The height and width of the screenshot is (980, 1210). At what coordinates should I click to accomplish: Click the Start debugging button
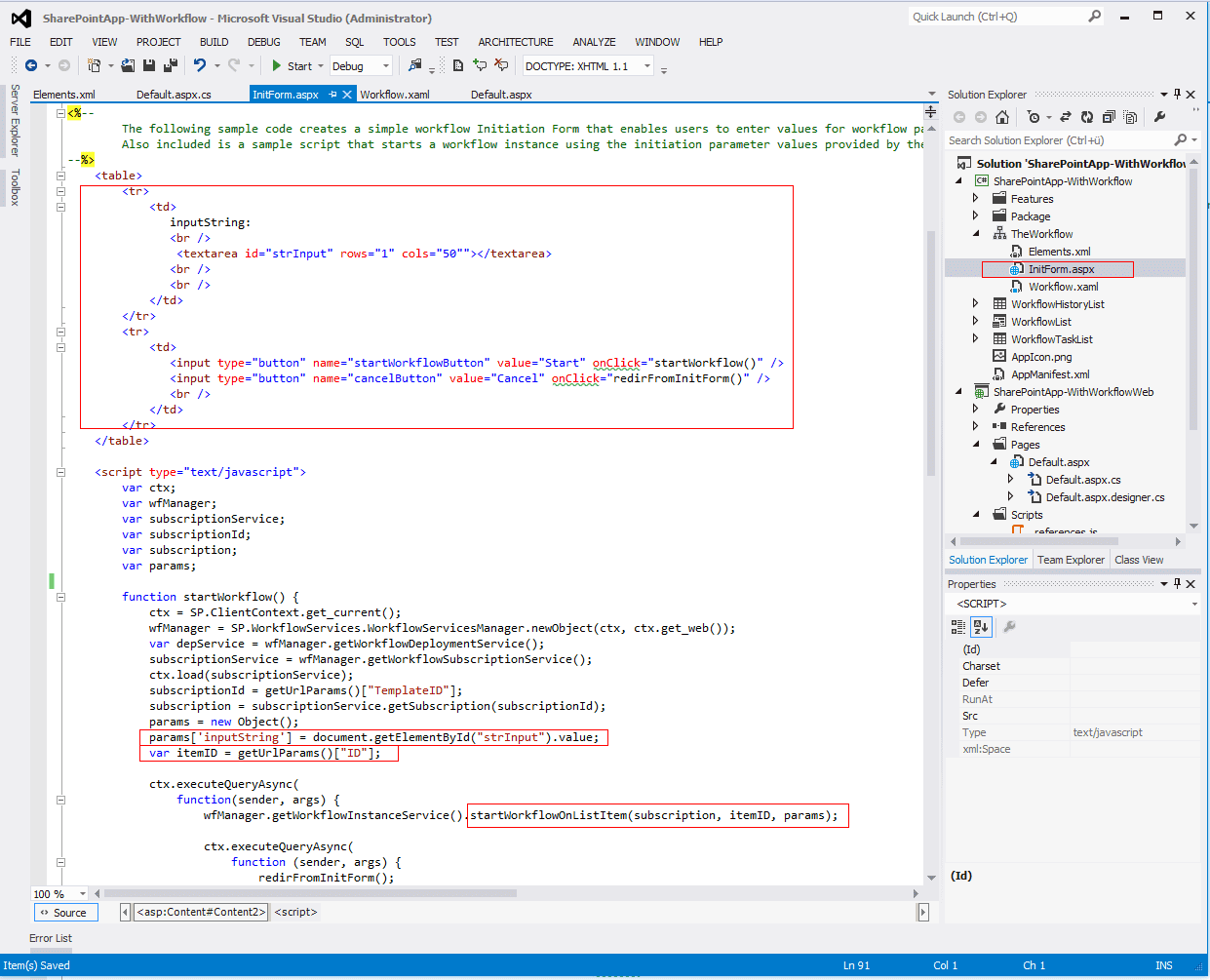292,66
